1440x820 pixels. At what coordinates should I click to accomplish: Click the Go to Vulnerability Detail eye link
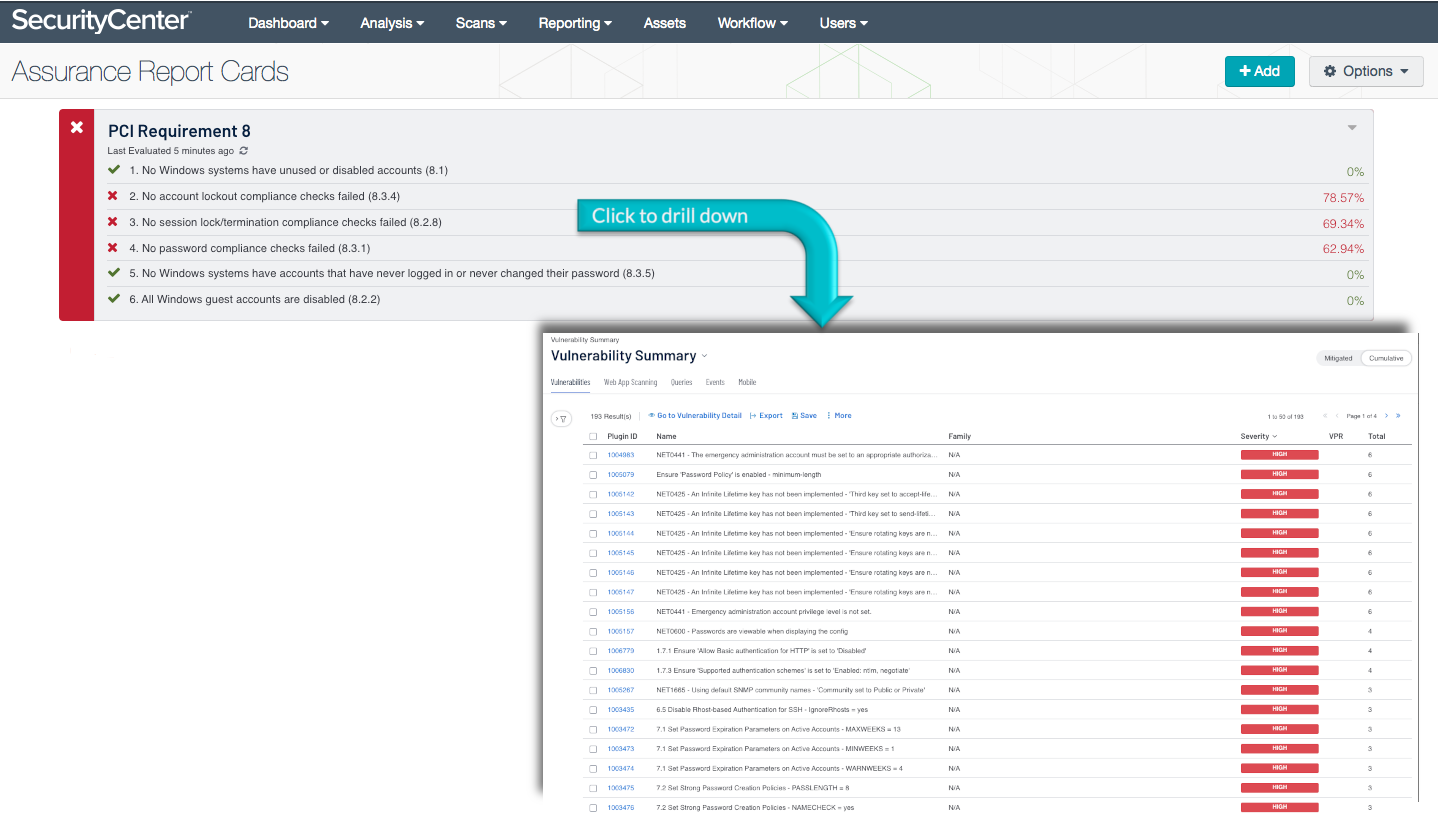pos(695,416)
